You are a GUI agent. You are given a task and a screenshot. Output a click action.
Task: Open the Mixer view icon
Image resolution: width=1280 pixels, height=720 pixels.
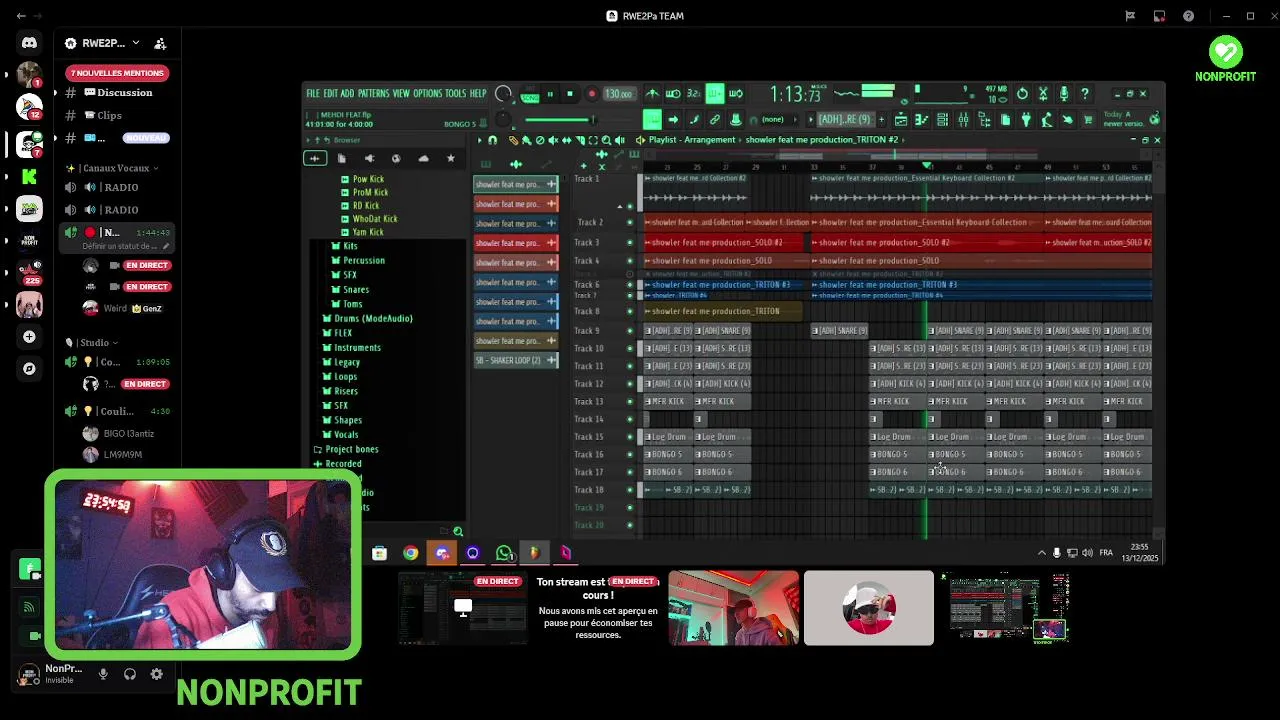pos(963,120)
